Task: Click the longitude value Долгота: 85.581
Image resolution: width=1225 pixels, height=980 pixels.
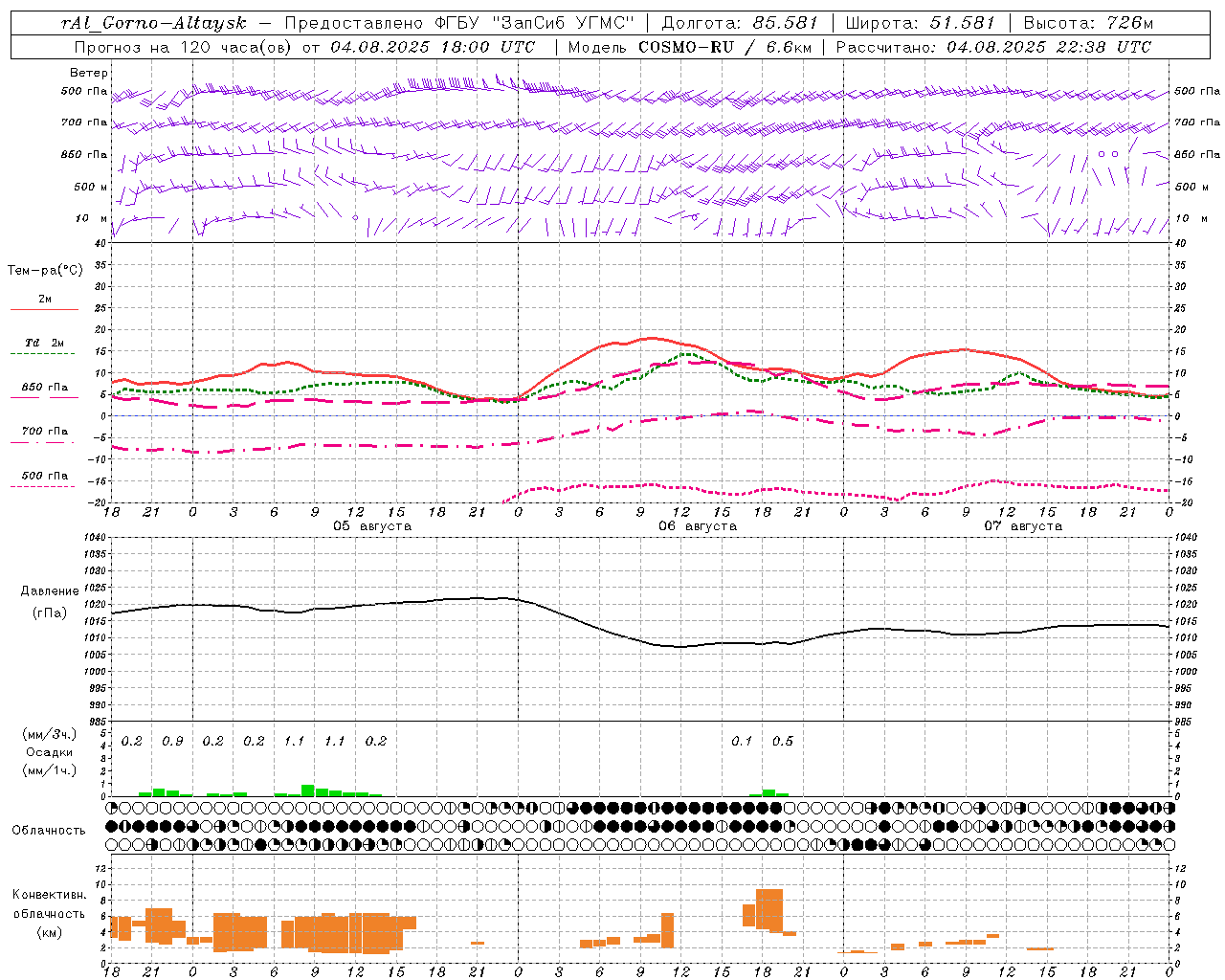Action: coord(742,23)
